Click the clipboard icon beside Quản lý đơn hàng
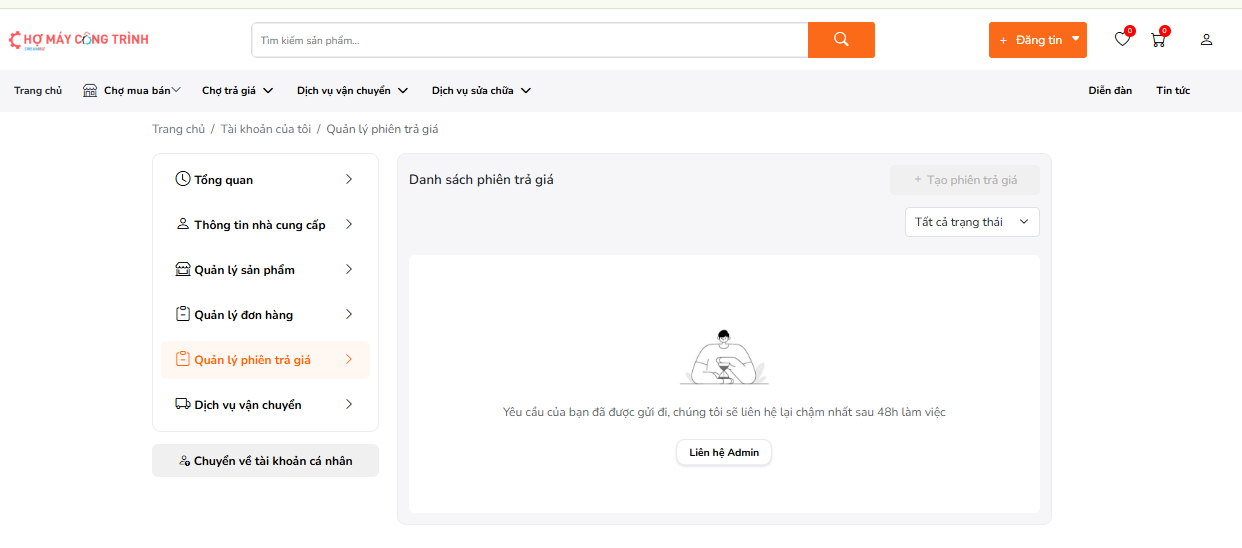This screenshot has height=548, width=1242. [182, 314]
